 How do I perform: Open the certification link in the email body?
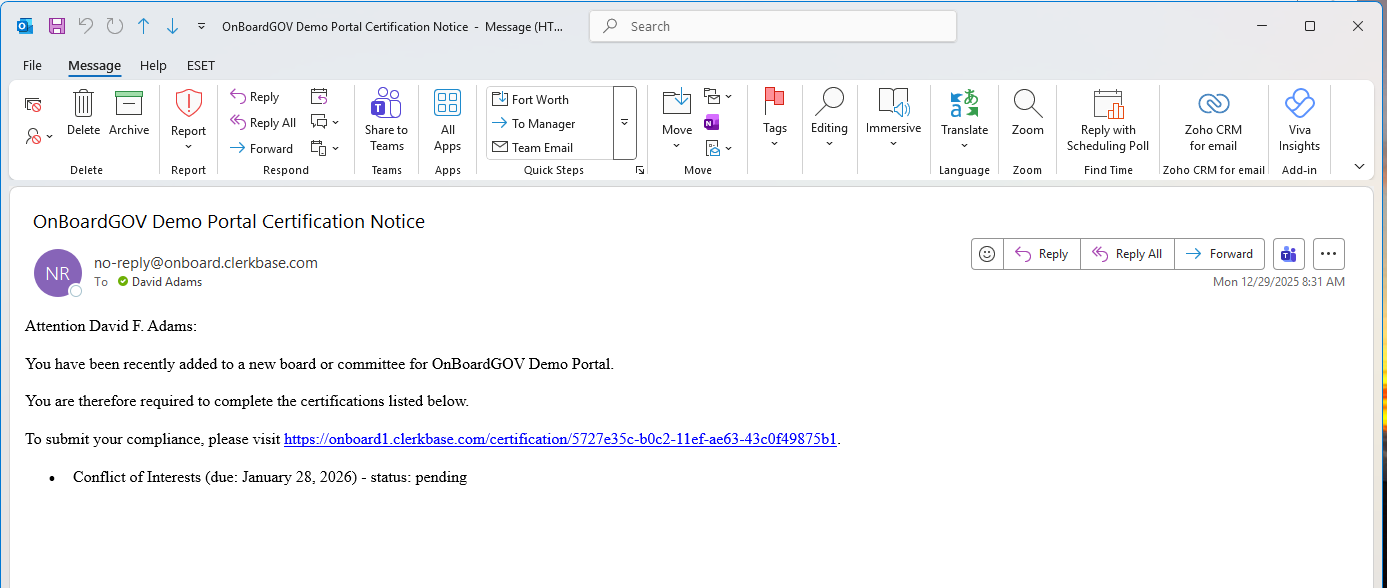560,439
